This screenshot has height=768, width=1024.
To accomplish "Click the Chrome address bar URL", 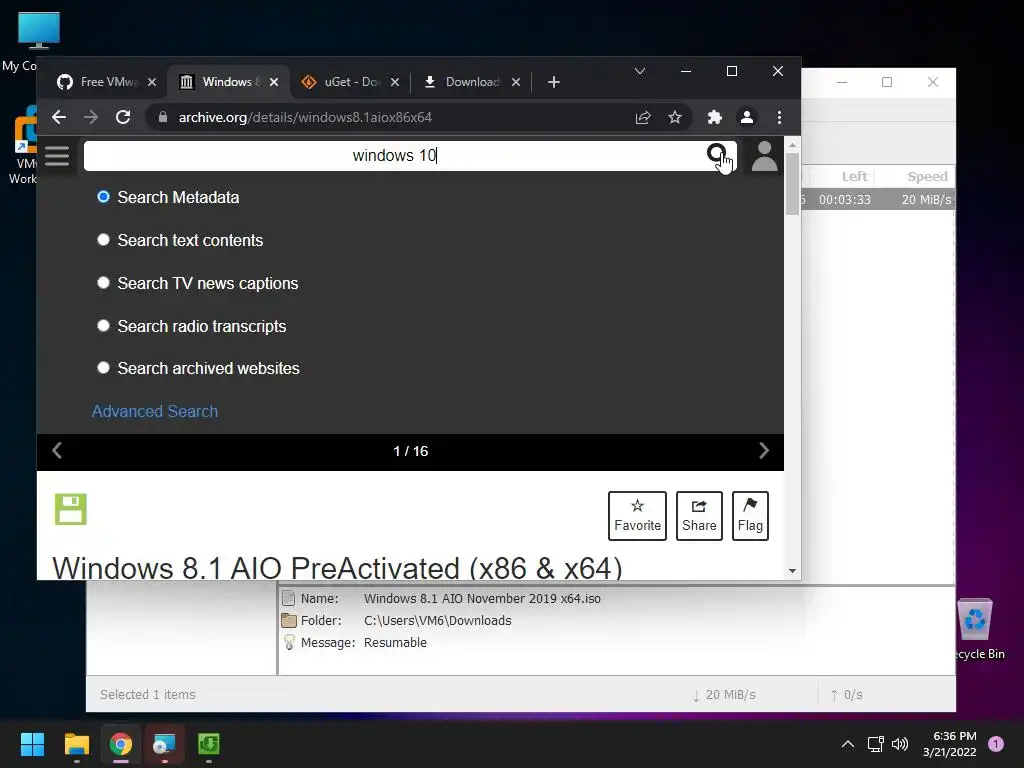I will [305, 118].
